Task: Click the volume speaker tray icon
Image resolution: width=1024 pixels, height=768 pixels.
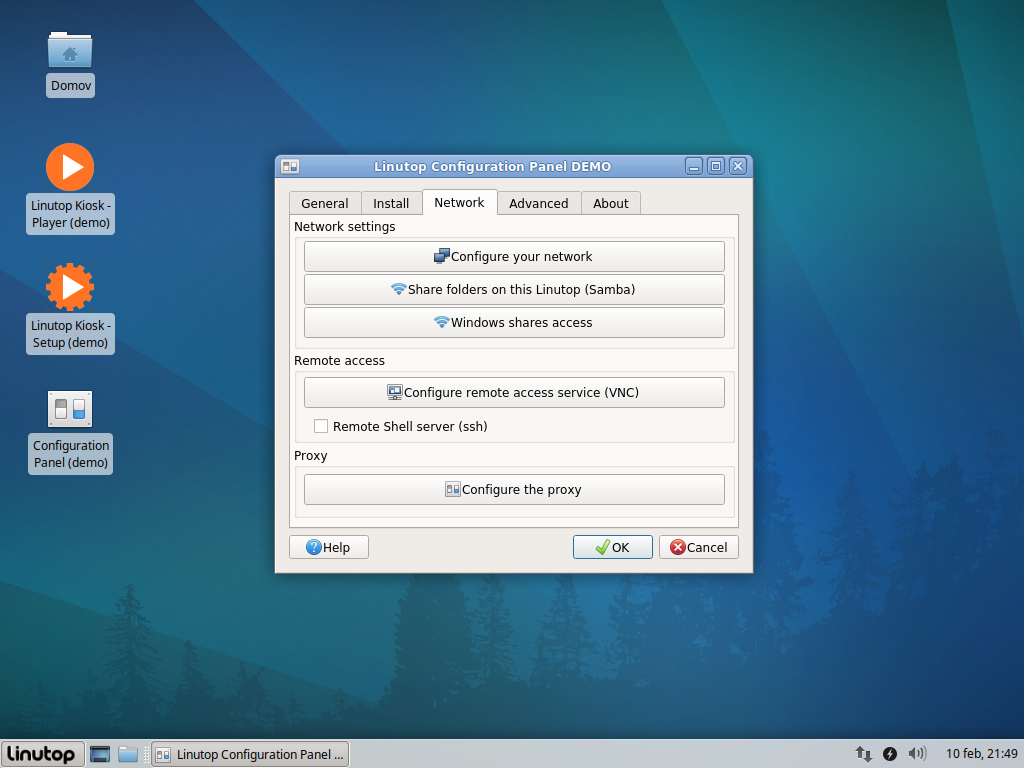Action: [x=917, y=754]
